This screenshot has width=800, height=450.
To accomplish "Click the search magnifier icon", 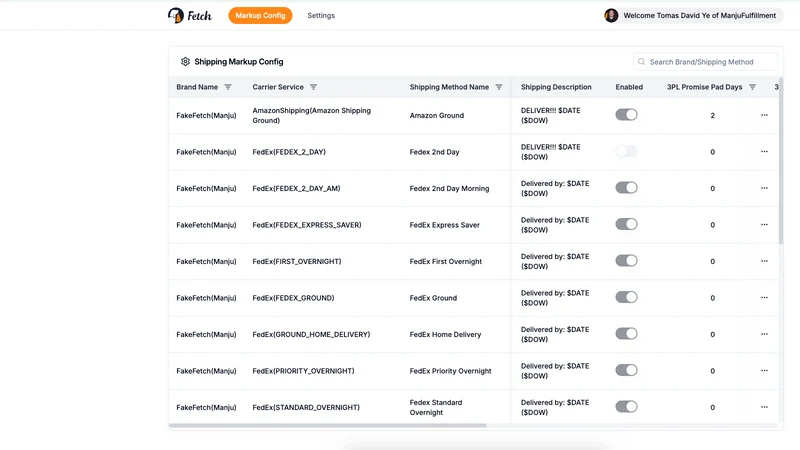I will [641, 62].
